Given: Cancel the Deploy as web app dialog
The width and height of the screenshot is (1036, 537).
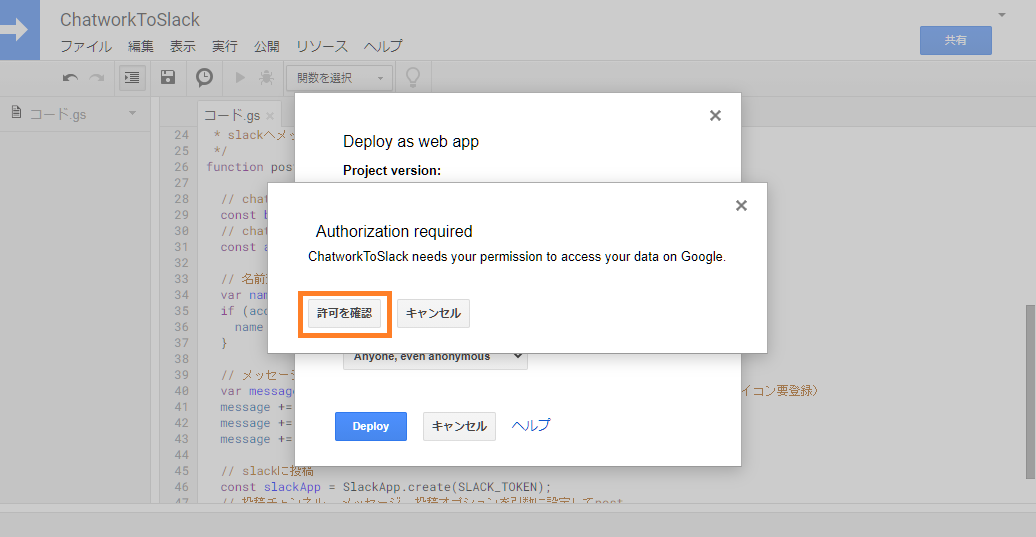Looking at the screenshot, I should coord(459,426).
